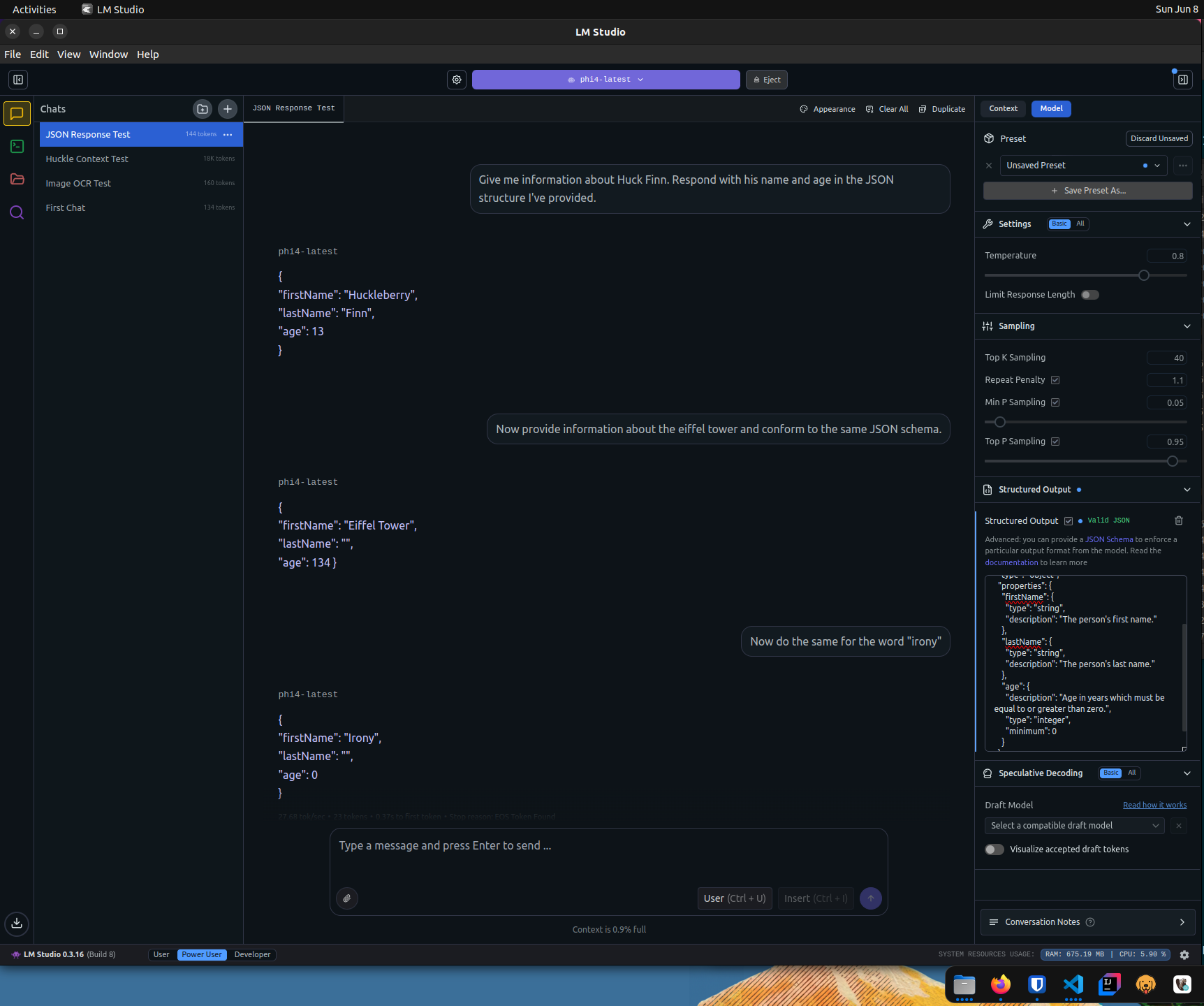The image size is (1204, 1006).
Task: Delete the Structured Output schema via trash icon
Action: (x=1179, y=520)
